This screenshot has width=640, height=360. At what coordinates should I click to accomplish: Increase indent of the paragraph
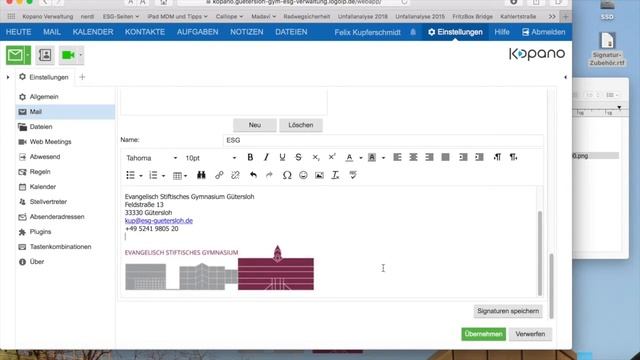pos(479,158)
